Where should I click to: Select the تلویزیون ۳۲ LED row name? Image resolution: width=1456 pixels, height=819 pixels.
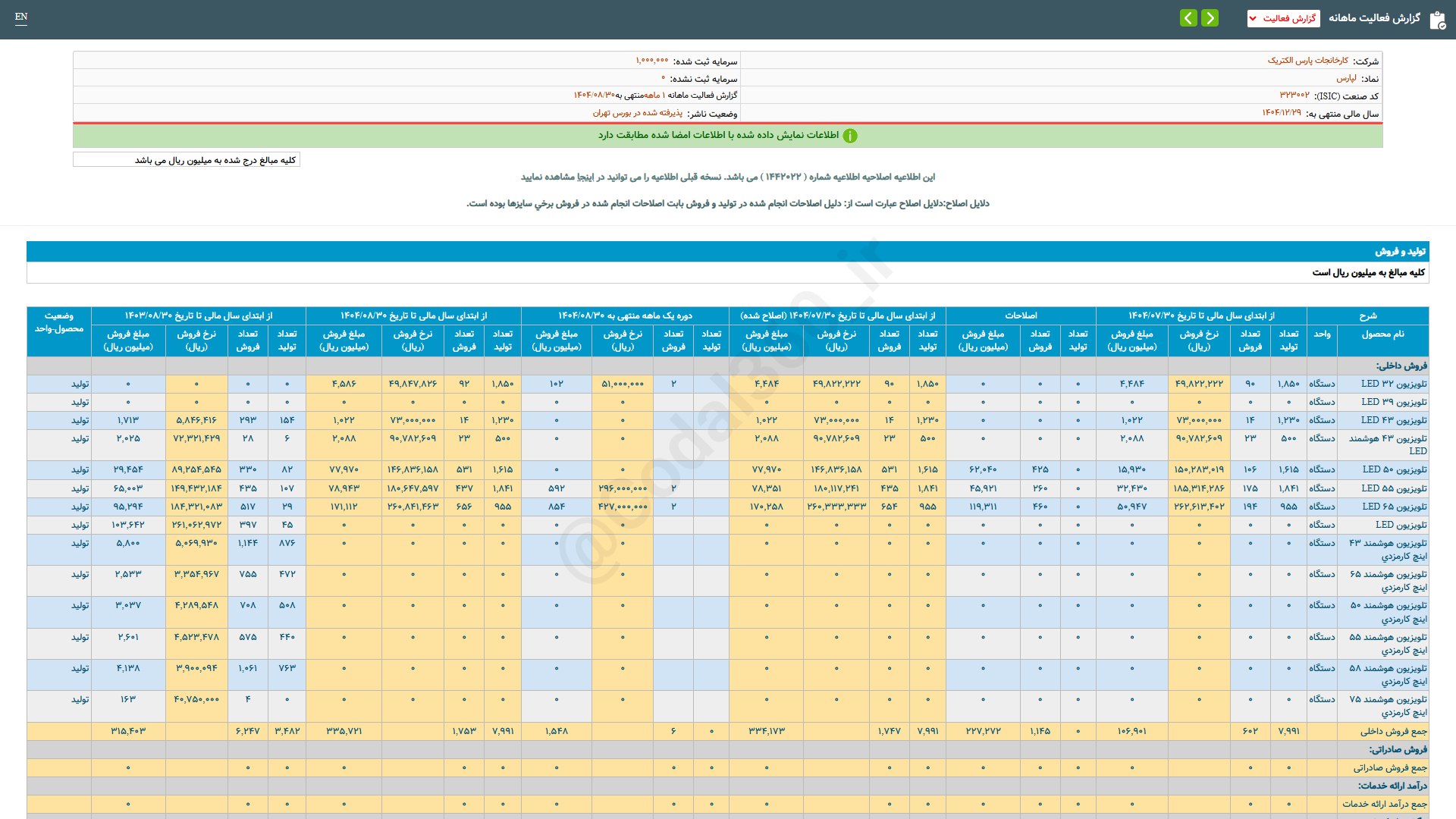click(x=1393, y=384)
